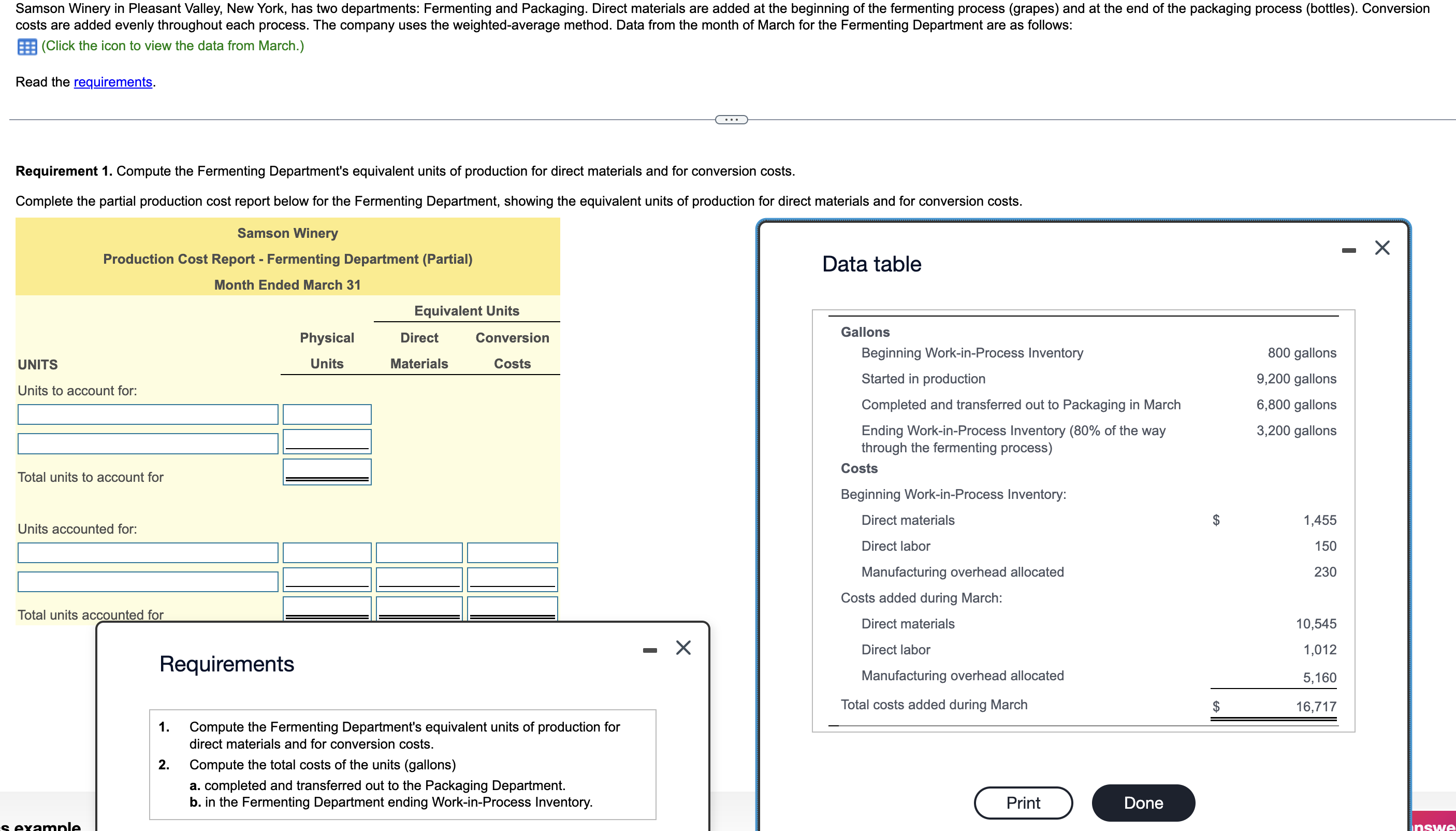Click the first Units accounted for description field

click(148, 552)
